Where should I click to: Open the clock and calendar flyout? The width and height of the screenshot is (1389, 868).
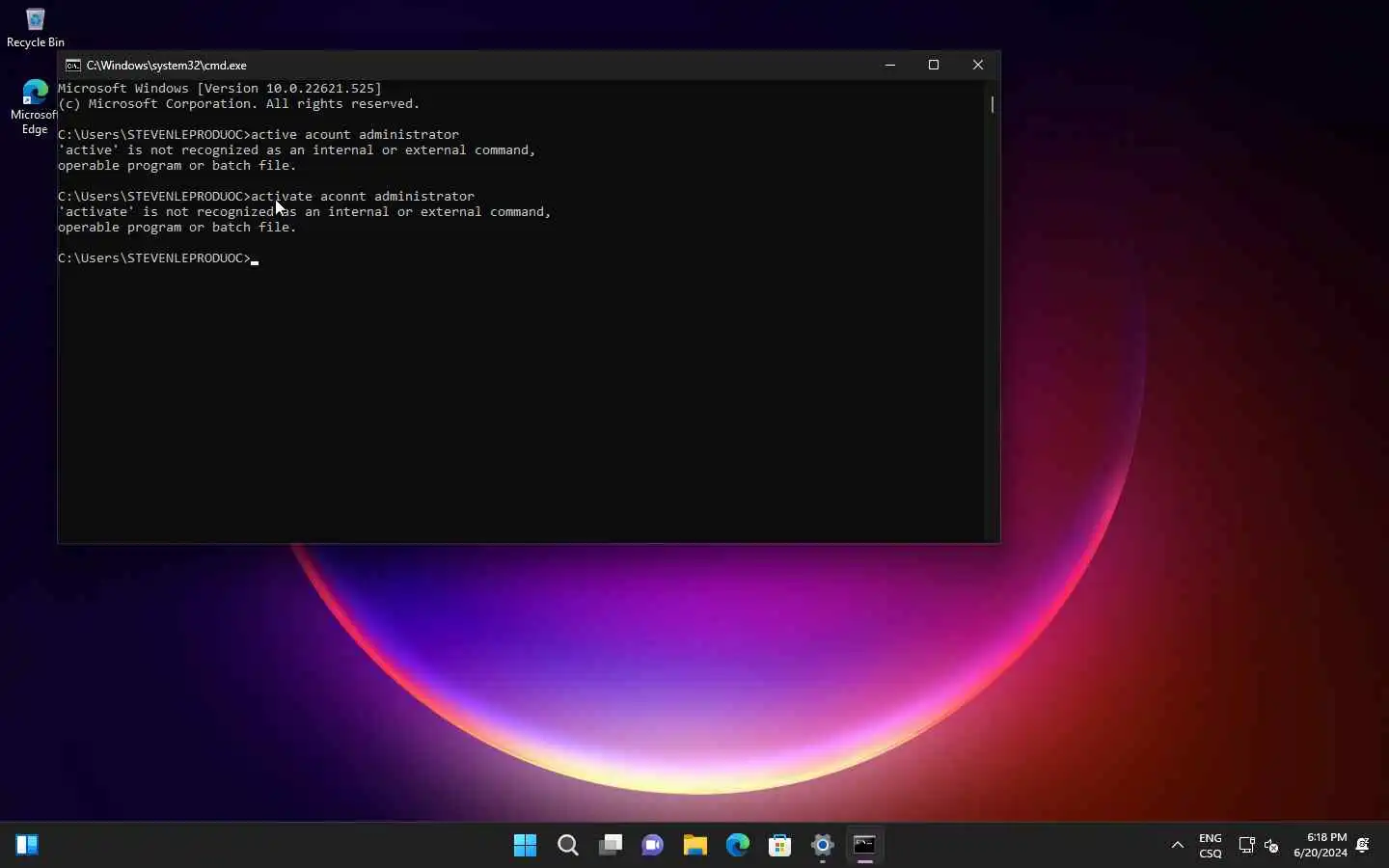[1321, 846]
